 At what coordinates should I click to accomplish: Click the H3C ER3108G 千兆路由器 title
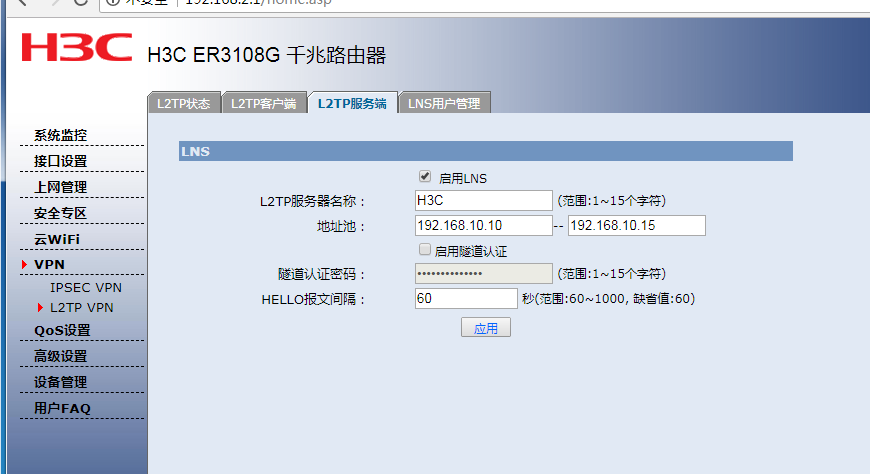(266, 55)
